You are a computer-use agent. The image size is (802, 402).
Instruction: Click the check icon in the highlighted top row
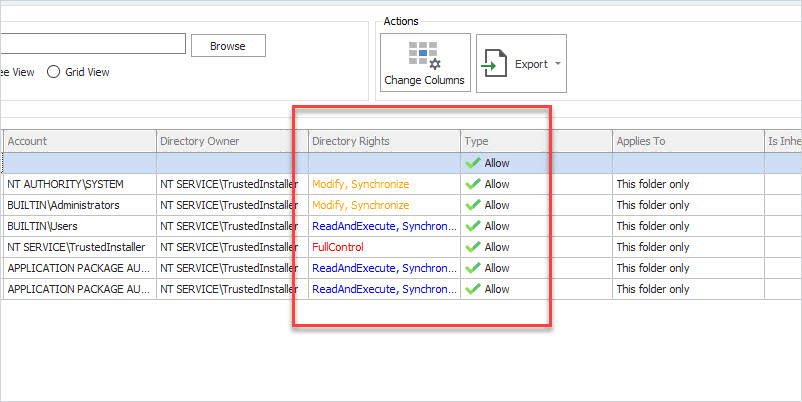click(473, 163)
